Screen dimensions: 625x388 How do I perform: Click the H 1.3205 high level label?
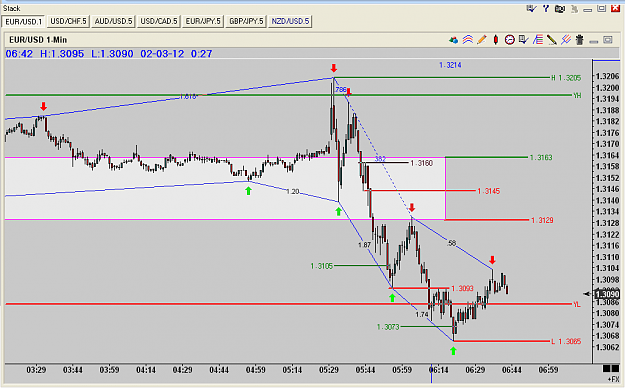566,78
